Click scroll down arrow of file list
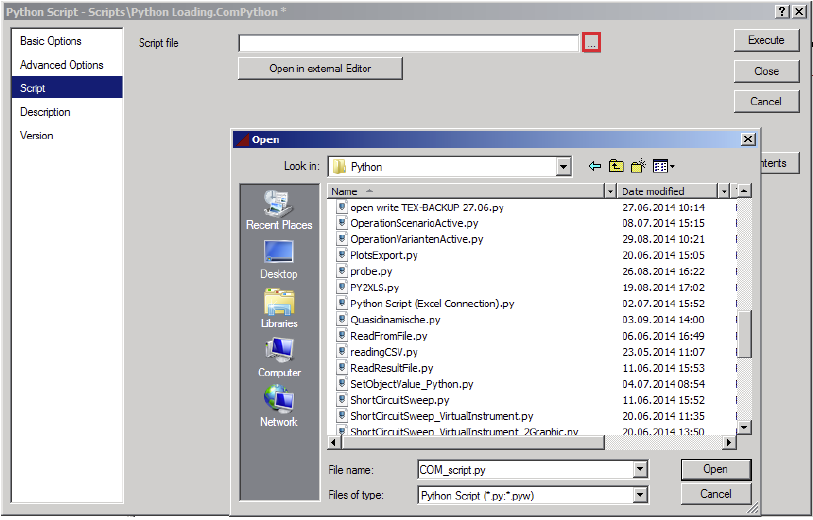The height and width of the screenshot is (520, 813). (744, 427)
